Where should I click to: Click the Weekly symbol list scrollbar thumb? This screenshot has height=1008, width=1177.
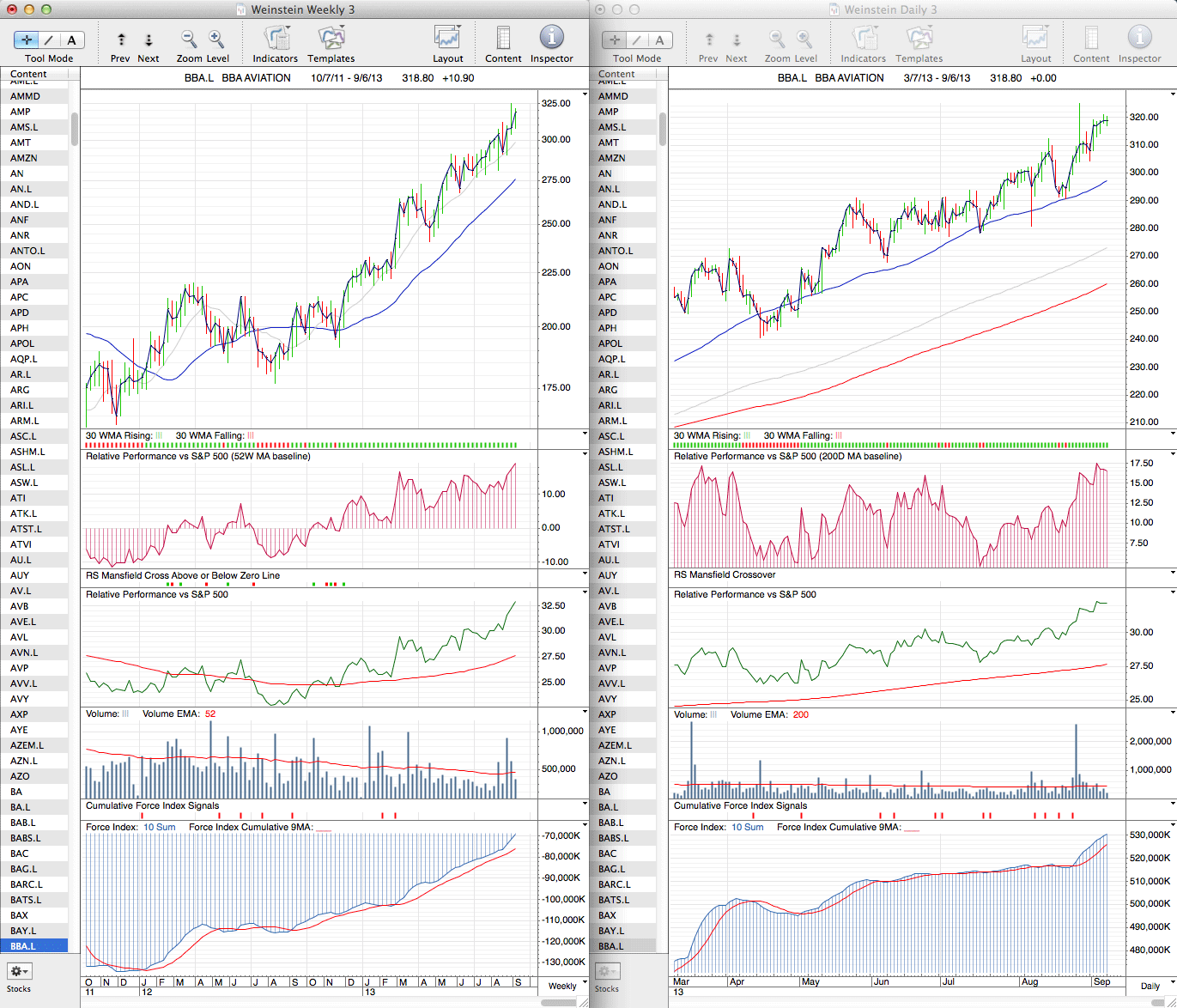pos(75,129)
